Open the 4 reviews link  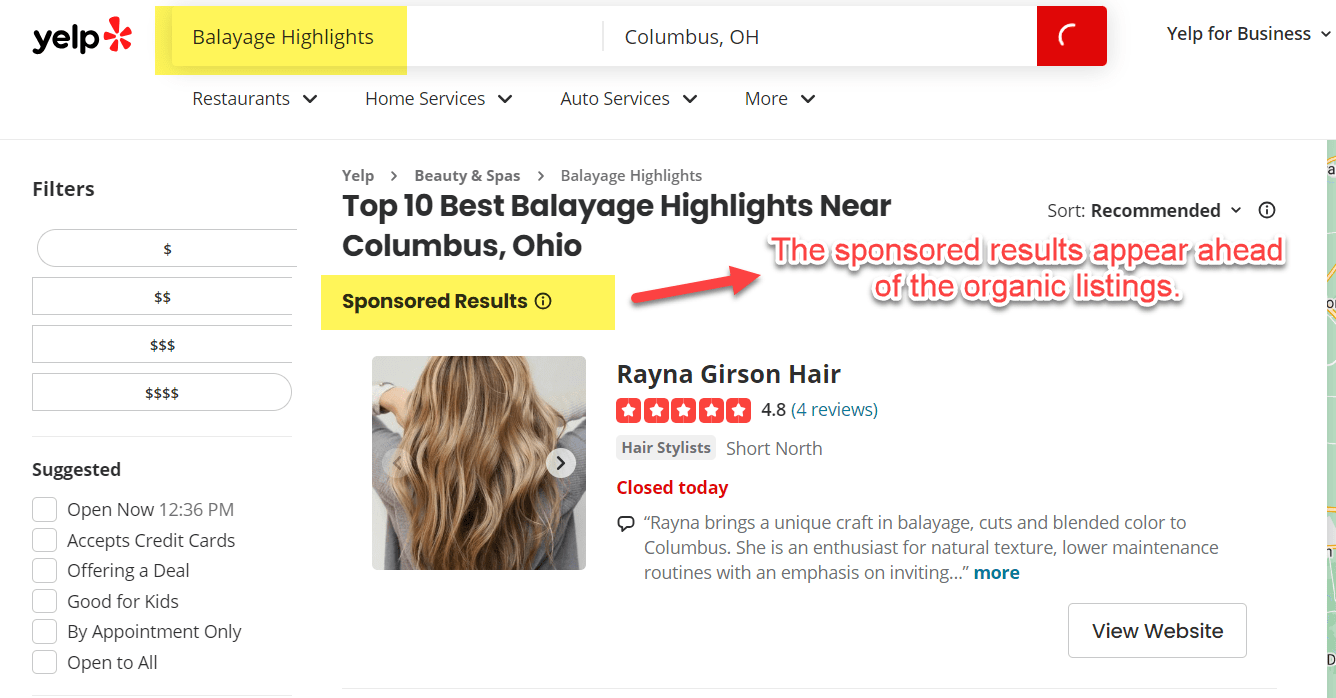pos(834,410)
